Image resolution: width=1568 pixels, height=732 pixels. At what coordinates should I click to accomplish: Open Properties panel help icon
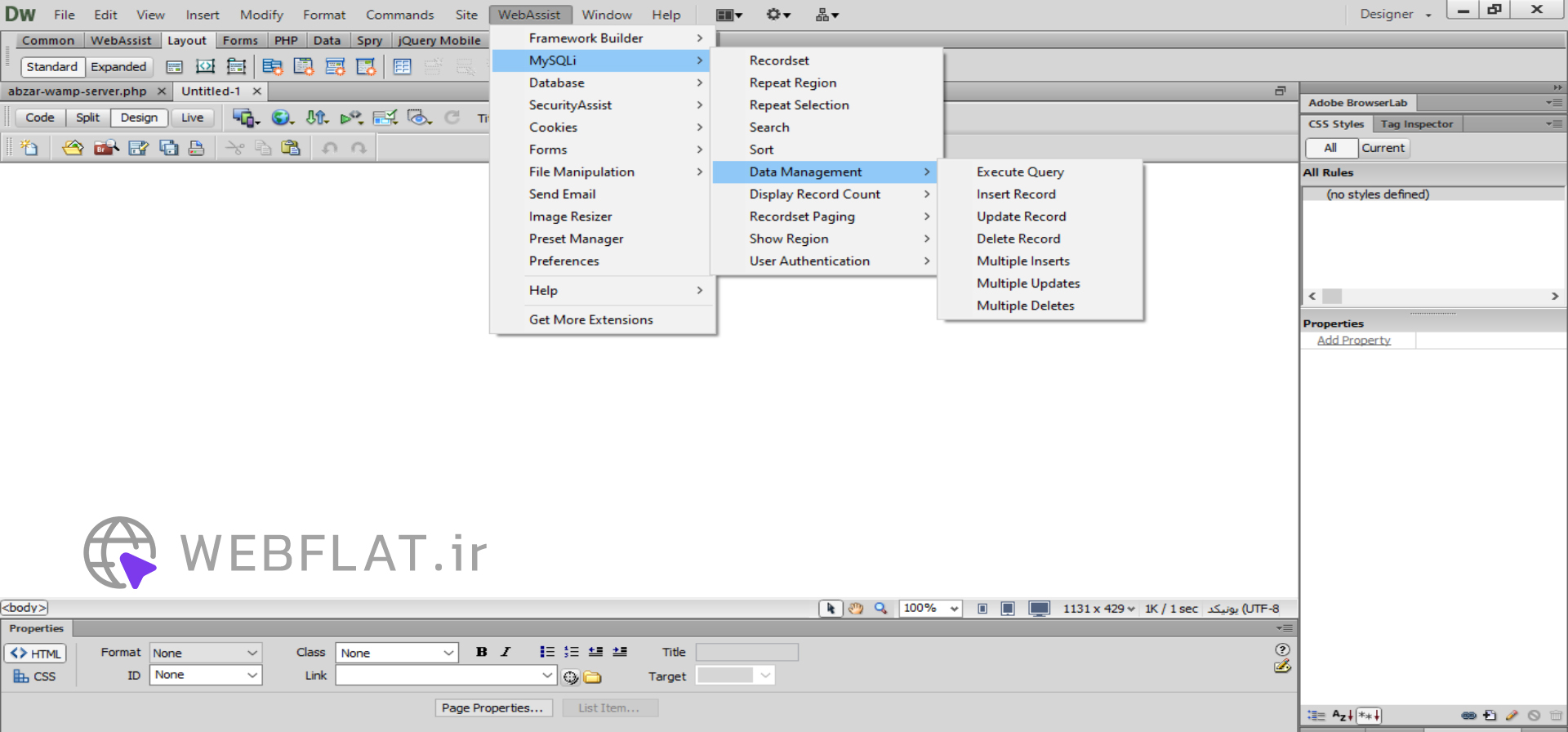1282,649
